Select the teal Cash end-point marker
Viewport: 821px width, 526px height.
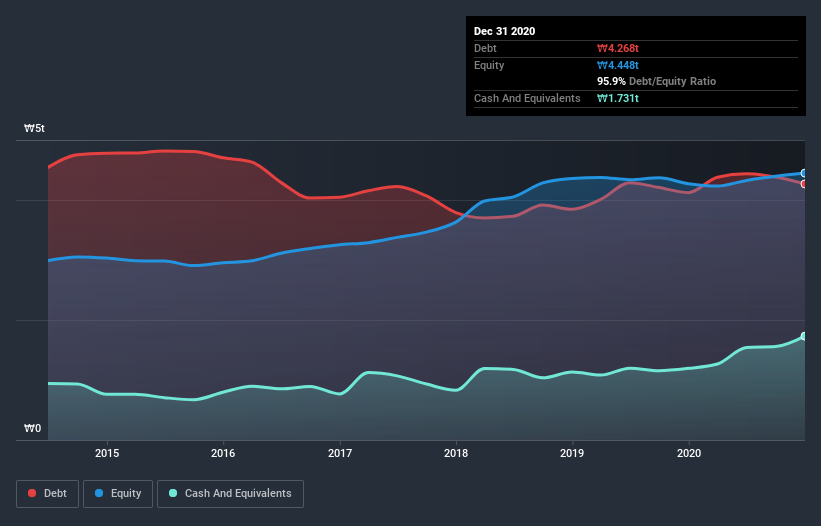point(804,336)
